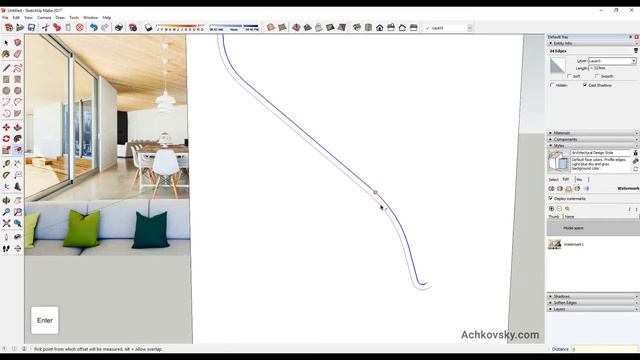Viewport: 640px width, 360px height.
Task: Select the Scale tool
Action: (x=6, y=150)
